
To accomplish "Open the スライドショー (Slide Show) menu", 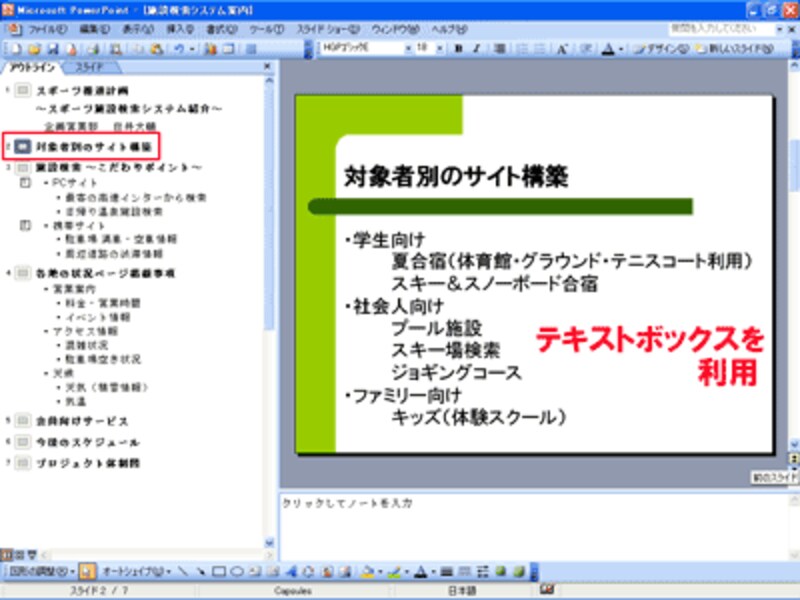I will pyautogui.click(x=328, y=29).
